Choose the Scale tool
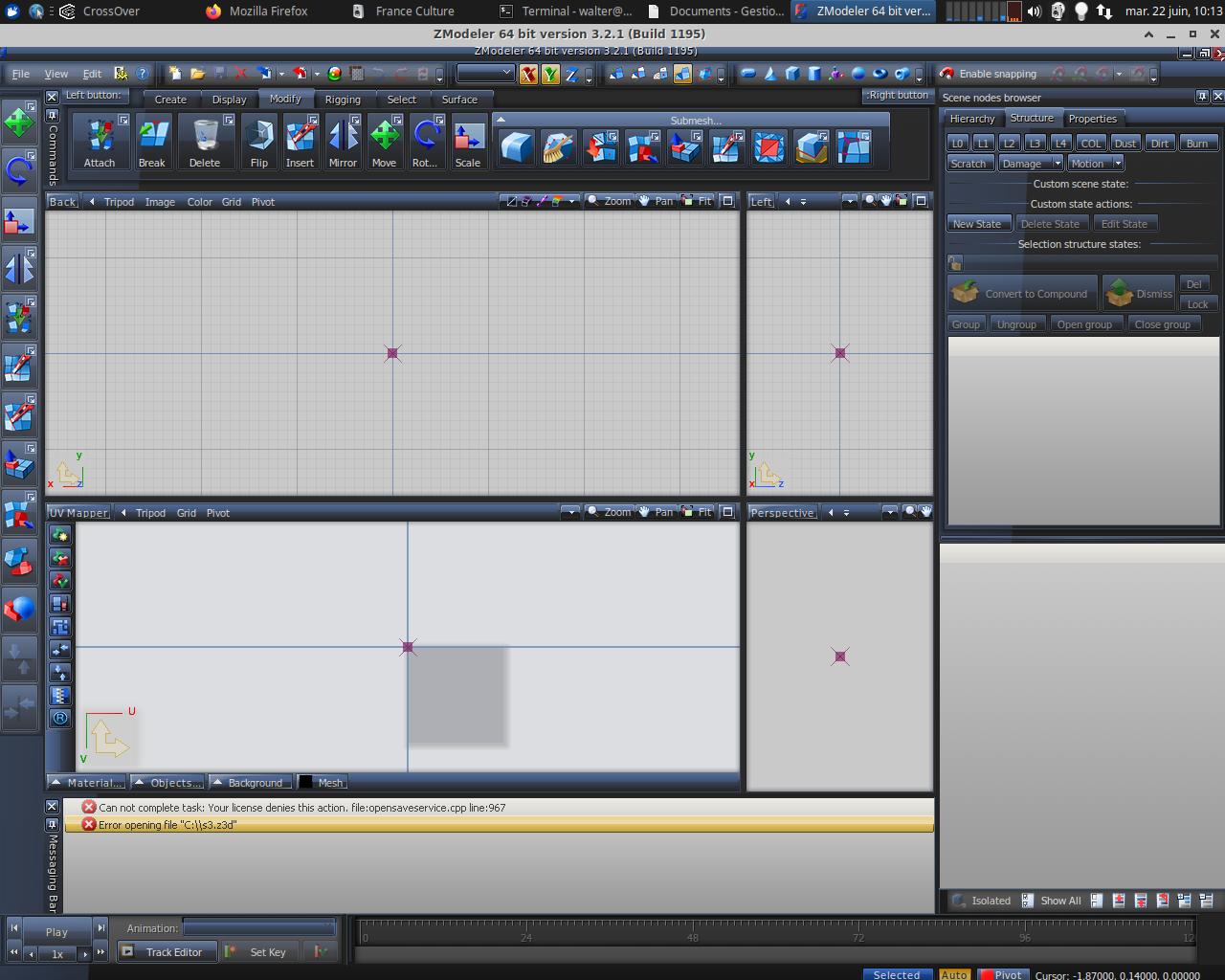The height and width of the screenshot is (980, 1225). 468,142
